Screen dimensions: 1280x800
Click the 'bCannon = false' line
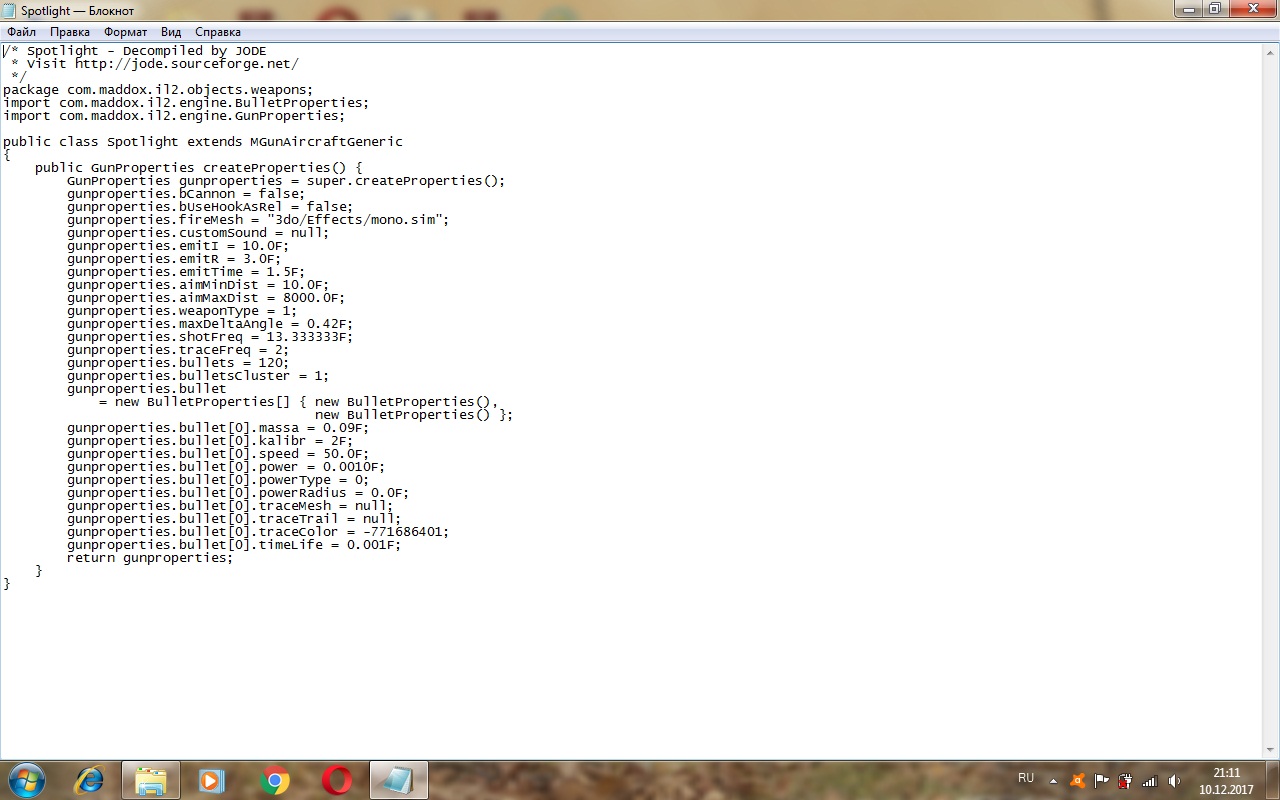click(186, 193)
